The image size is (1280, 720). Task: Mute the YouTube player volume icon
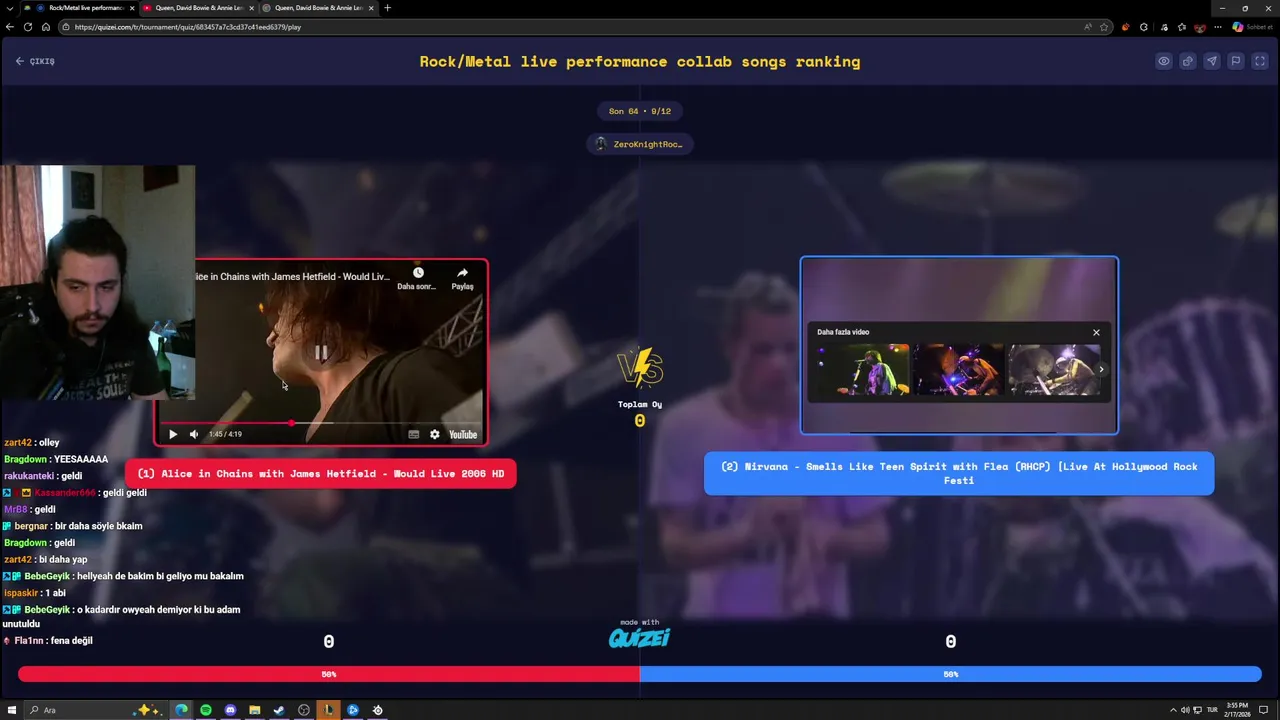[194, 434]
